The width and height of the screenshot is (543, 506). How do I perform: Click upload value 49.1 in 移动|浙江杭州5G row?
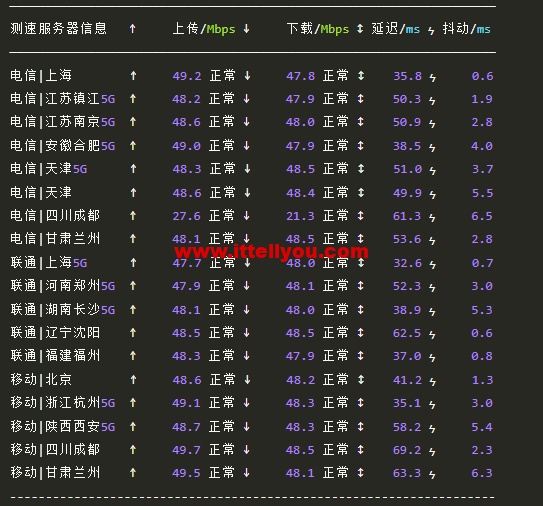click(x=186, y=403)
